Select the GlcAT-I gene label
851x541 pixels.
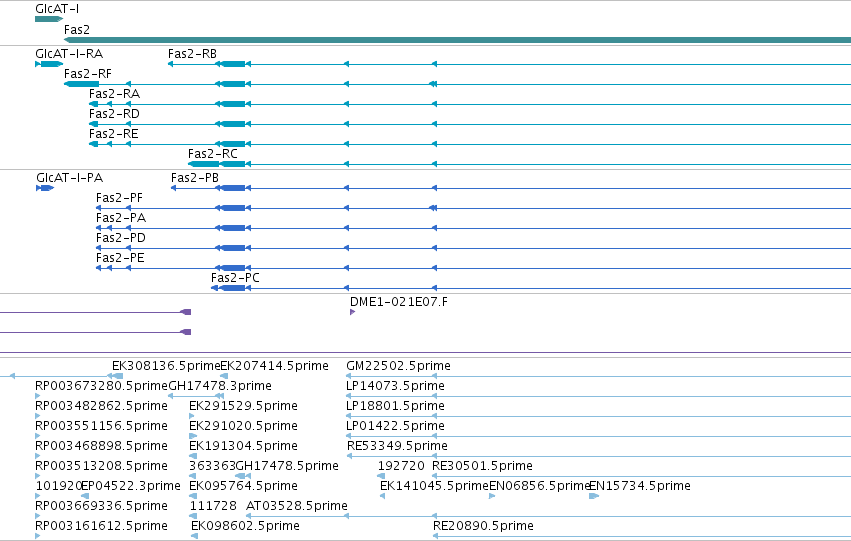click(x=57, y=9)
